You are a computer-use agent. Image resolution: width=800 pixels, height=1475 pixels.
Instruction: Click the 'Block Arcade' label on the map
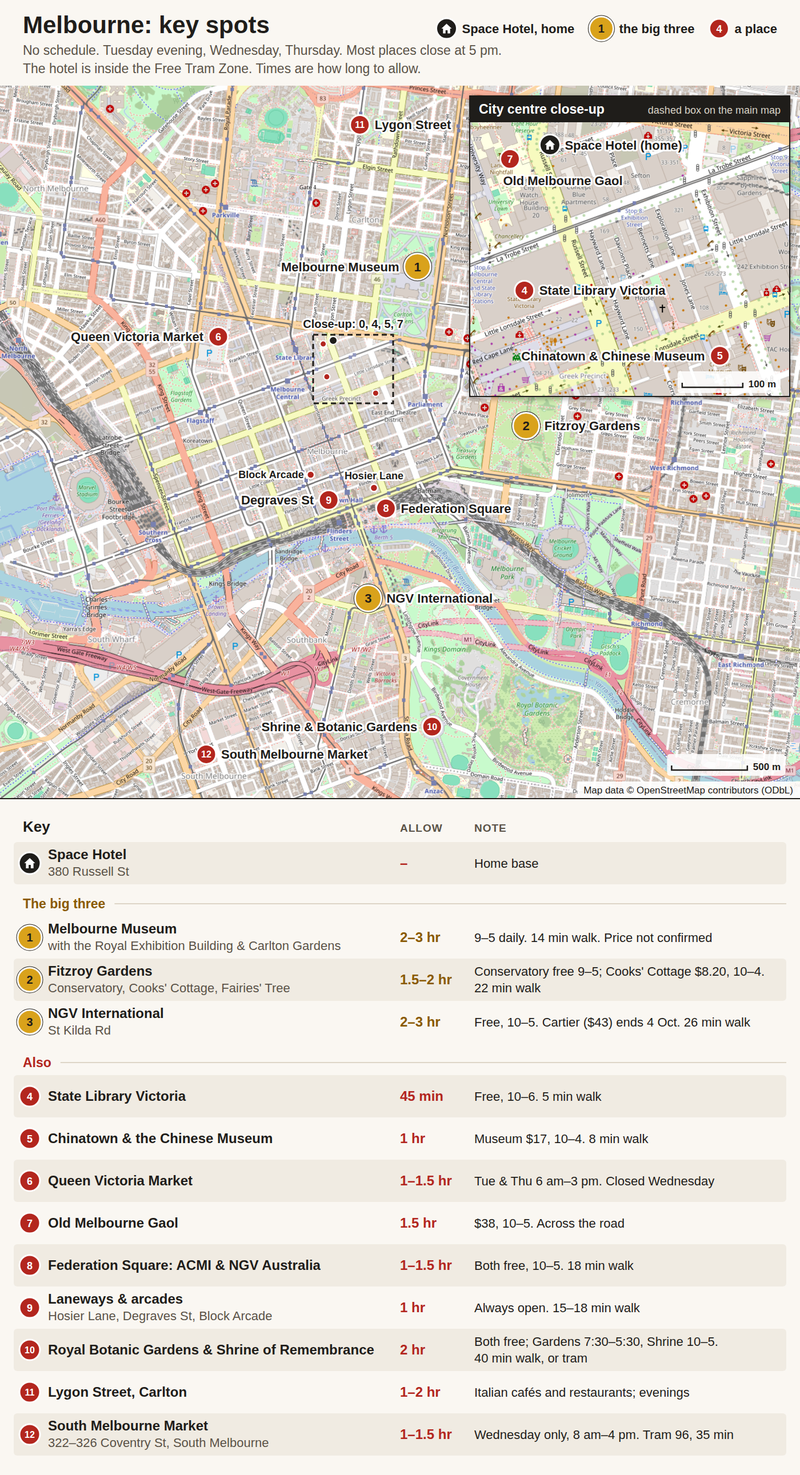(270, 474)
